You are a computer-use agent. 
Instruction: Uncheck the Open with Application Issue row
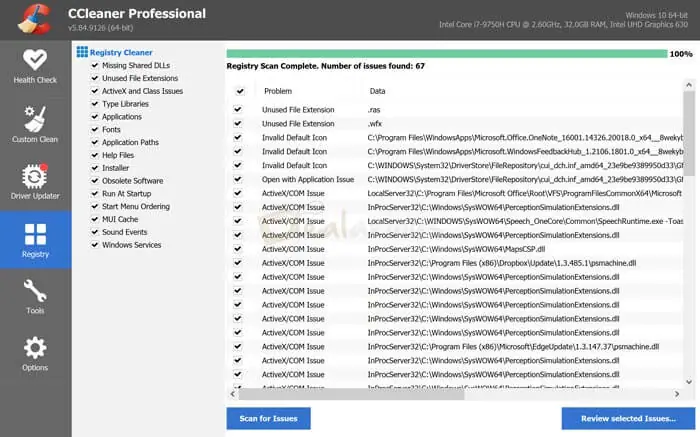pos(238,179)
